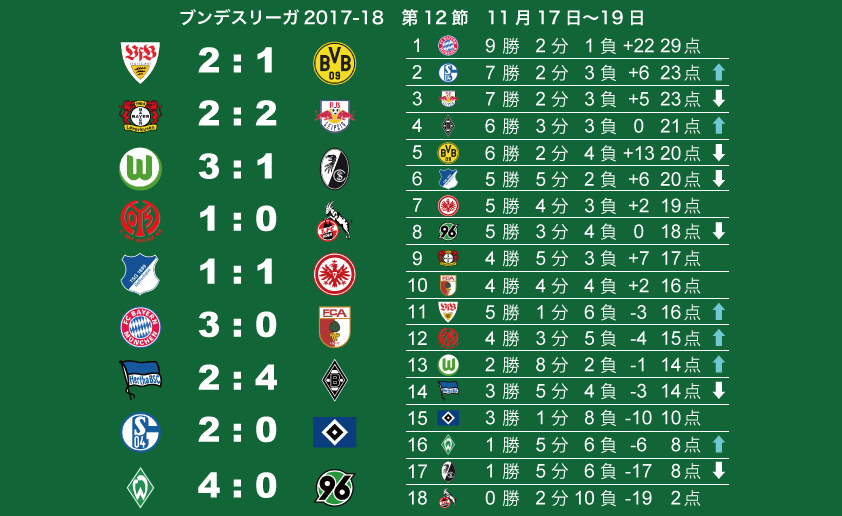Viewport: 842px width, 516px height.
Task: Click the Mainz 05 crest in results
Action: click(x=140, y=221)
